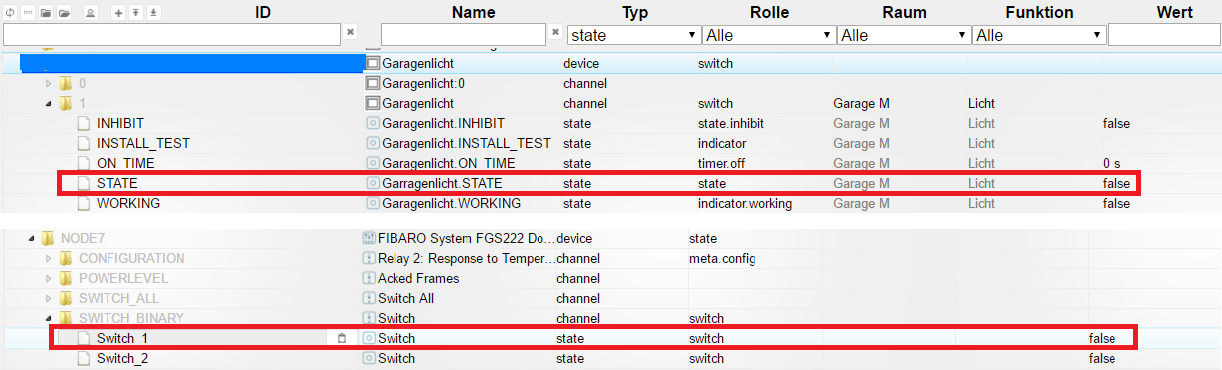Click the folder icon next to SWITCH_ALL
The image size is (1222, 370).
point(66,298)
